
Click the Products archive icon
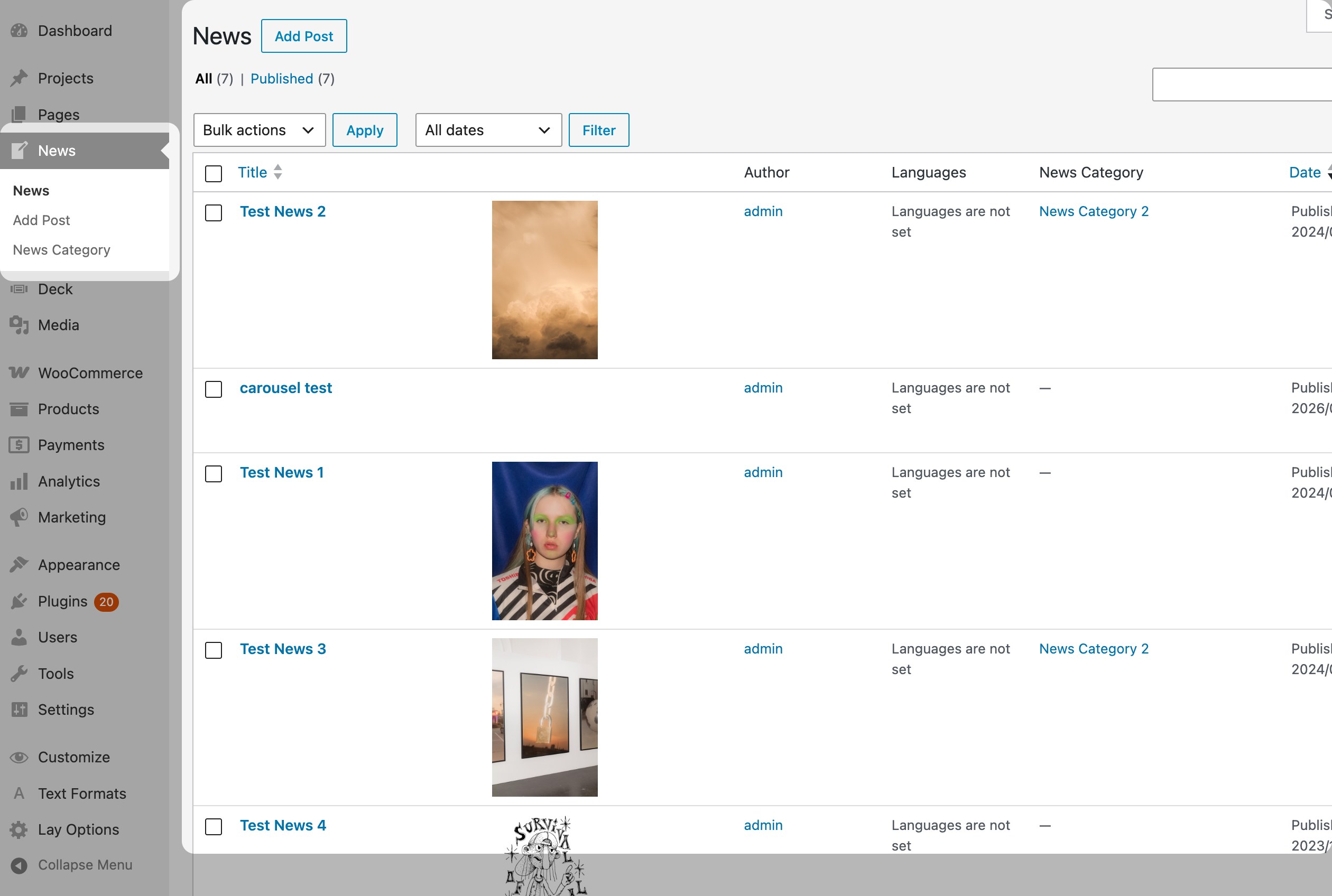(x=19, y=409)
